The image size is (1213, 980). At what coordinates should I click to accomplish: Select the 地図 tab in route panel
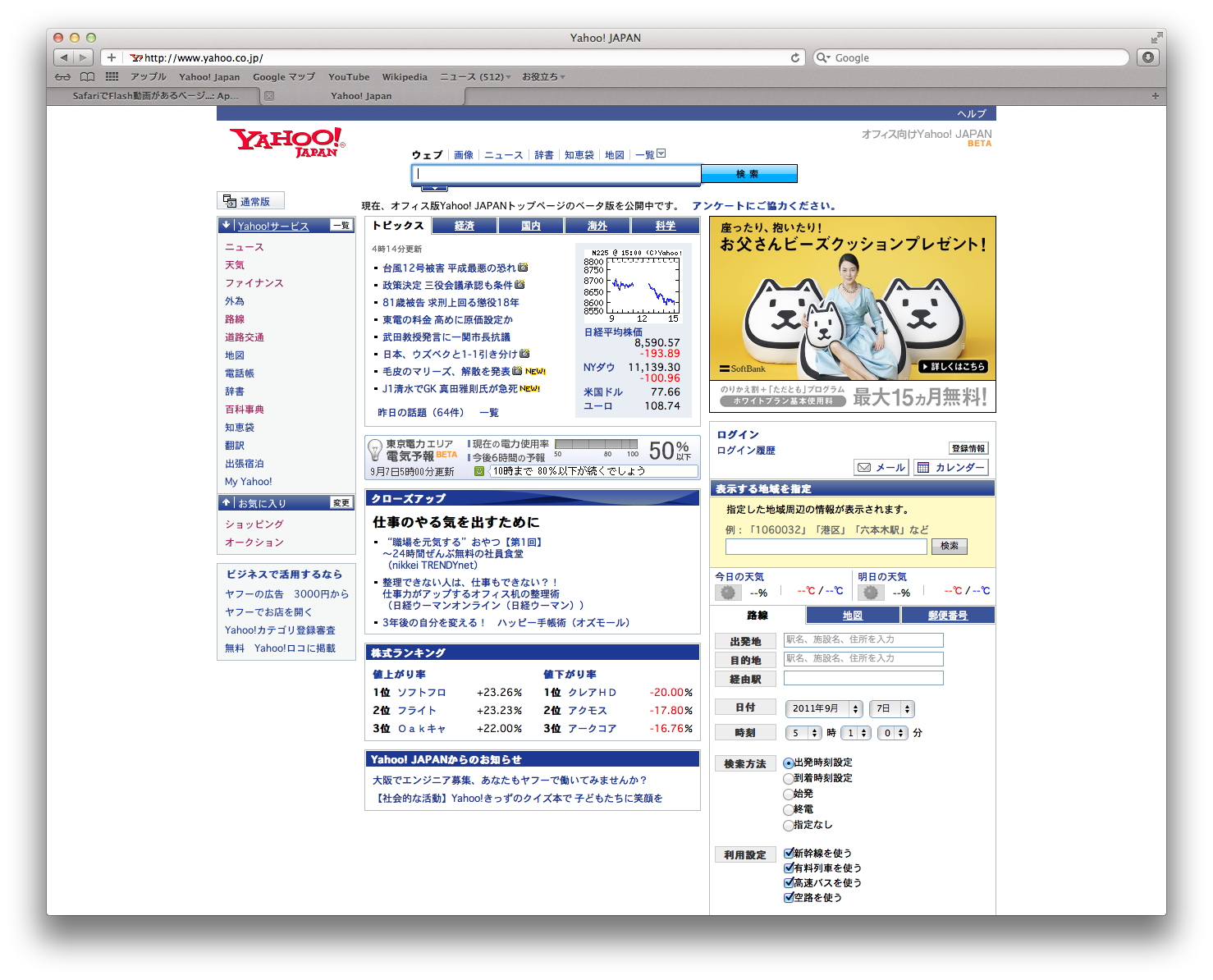853,616
